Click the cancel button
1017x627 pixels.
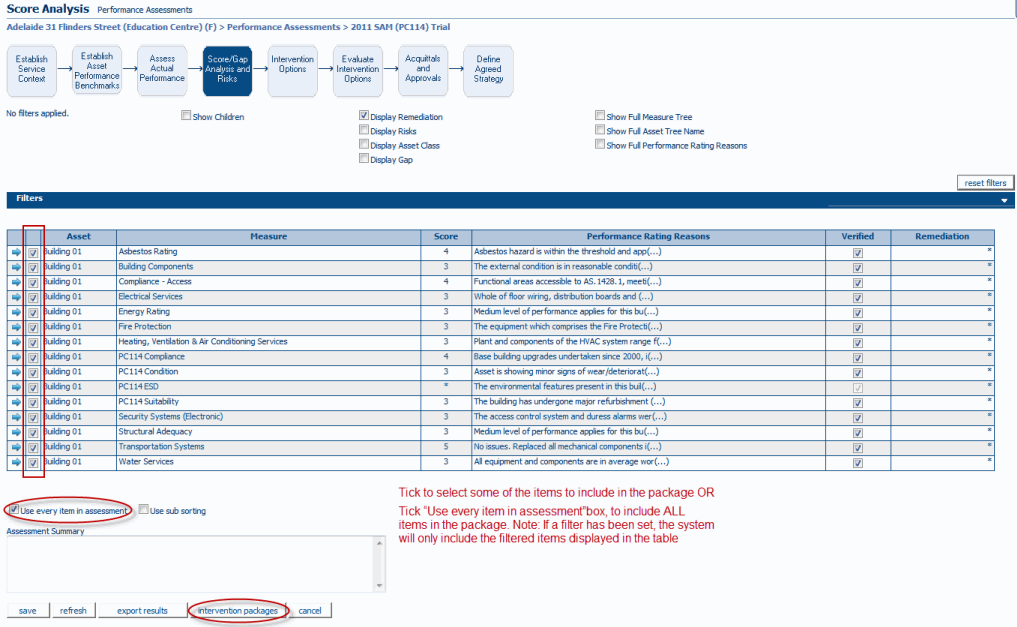coord(310,610)
